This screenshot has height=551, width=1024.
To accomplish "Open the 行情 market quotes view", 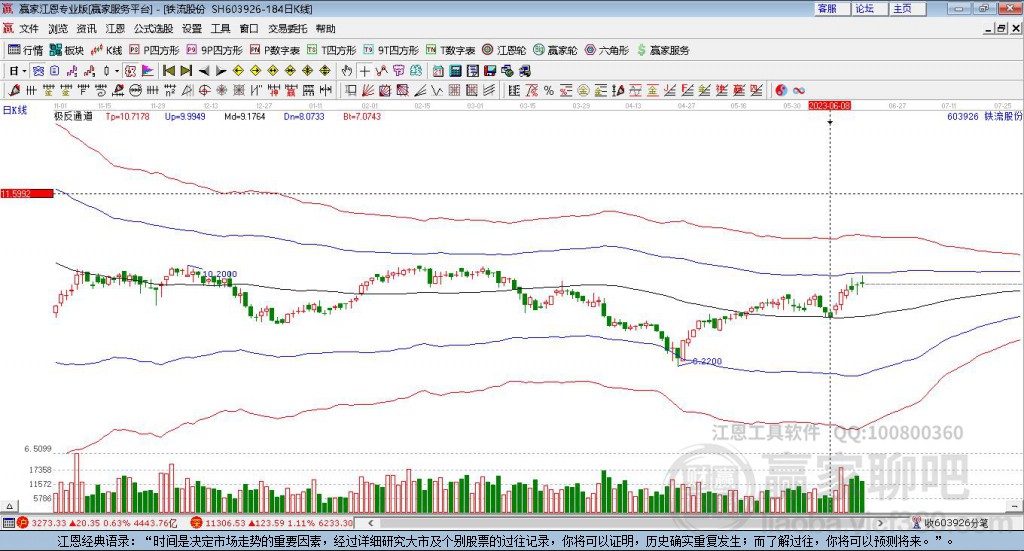I will click(x=25, y=50).
